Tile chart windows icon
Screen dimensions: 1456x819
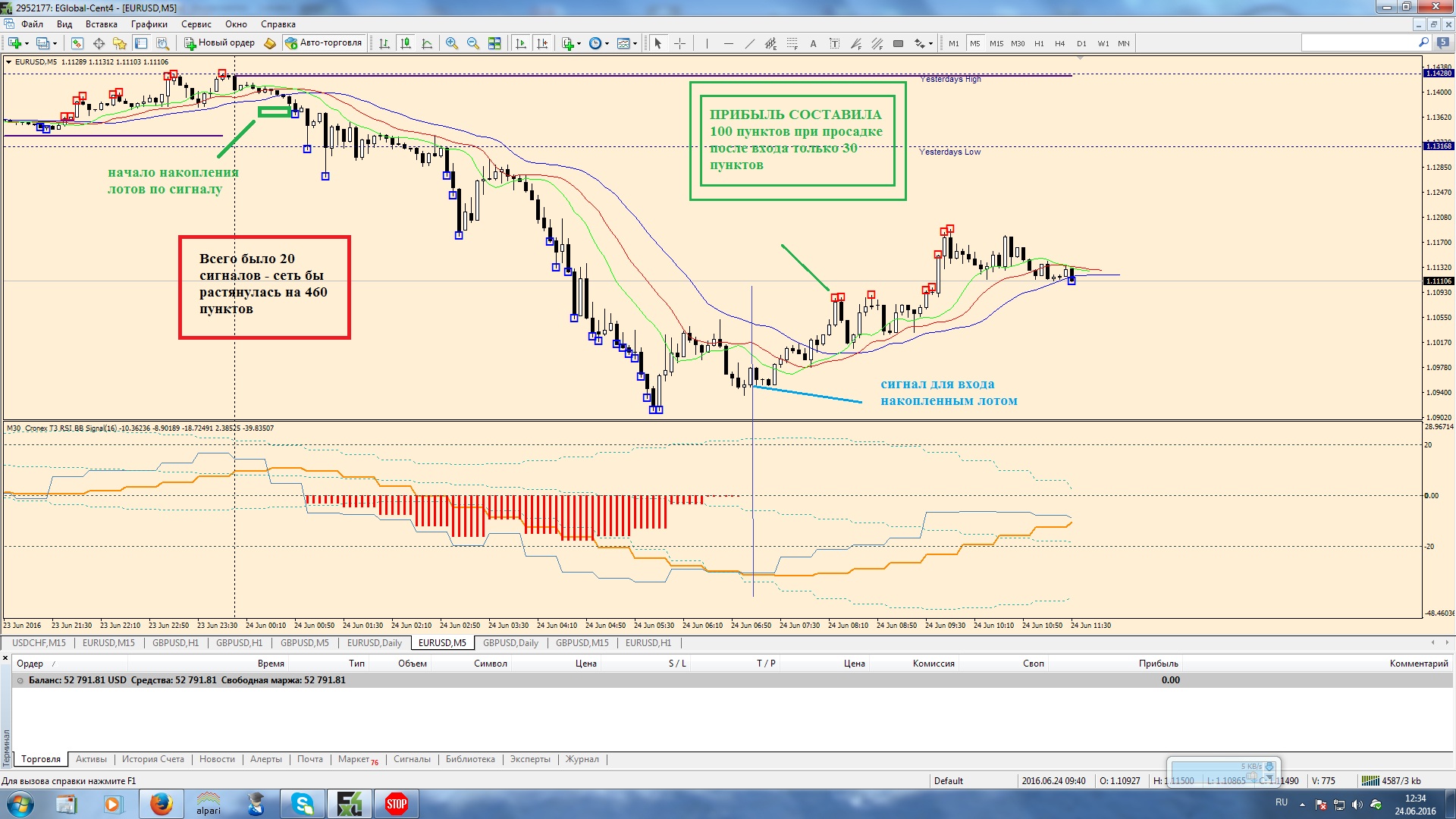[494, 43]
